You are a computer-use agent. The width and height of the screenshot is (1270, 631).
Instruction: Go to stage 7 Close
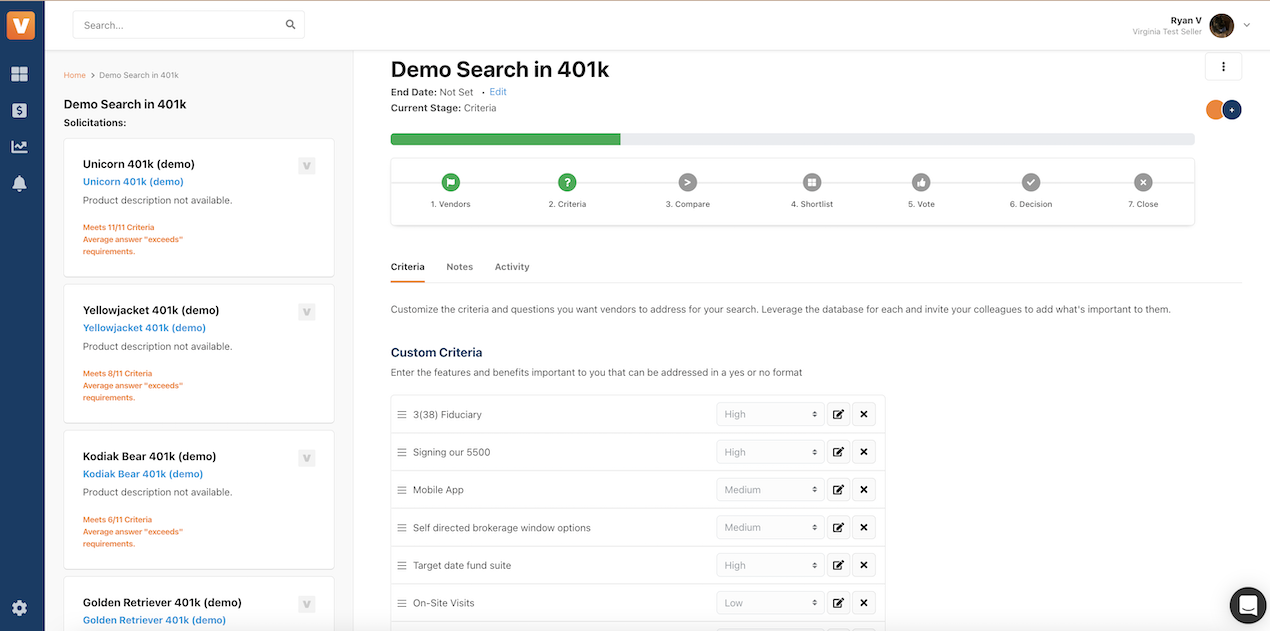coord(1143,182)
